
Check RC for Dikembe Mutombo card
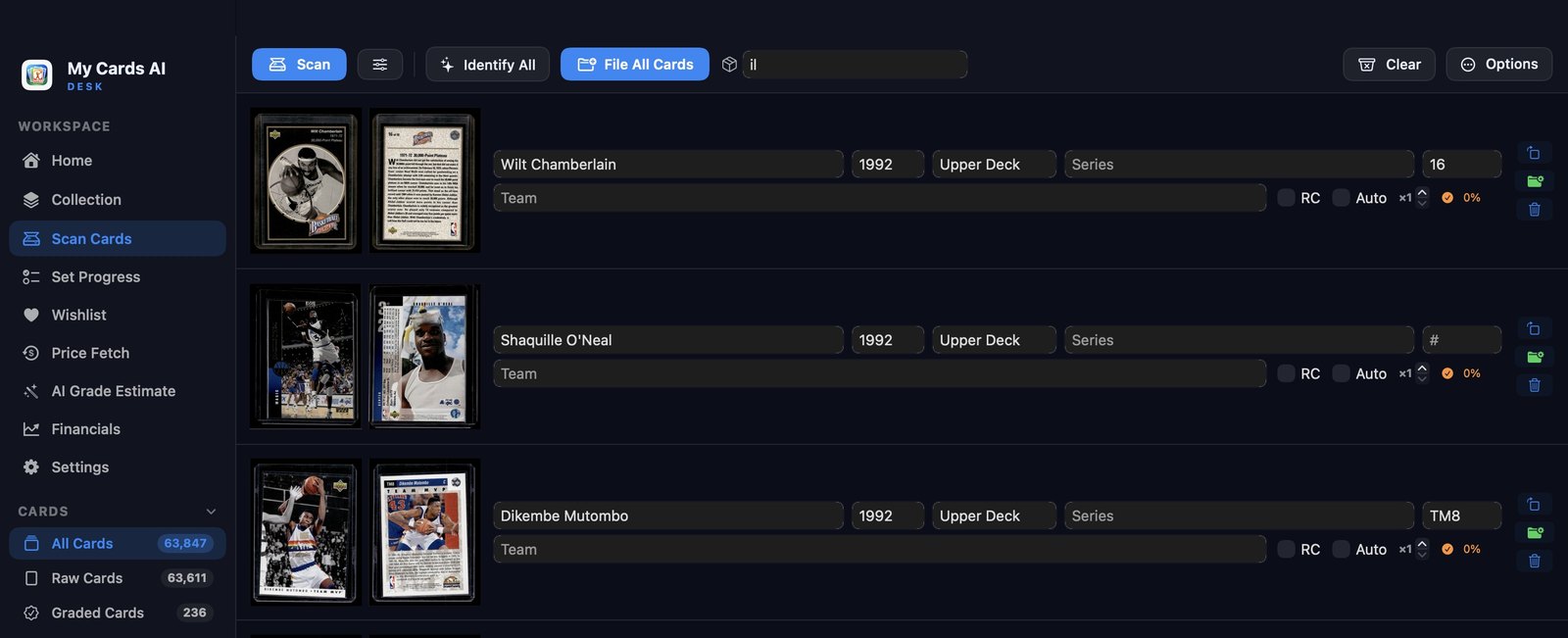pyautogui.click(x=1286, y=549)
